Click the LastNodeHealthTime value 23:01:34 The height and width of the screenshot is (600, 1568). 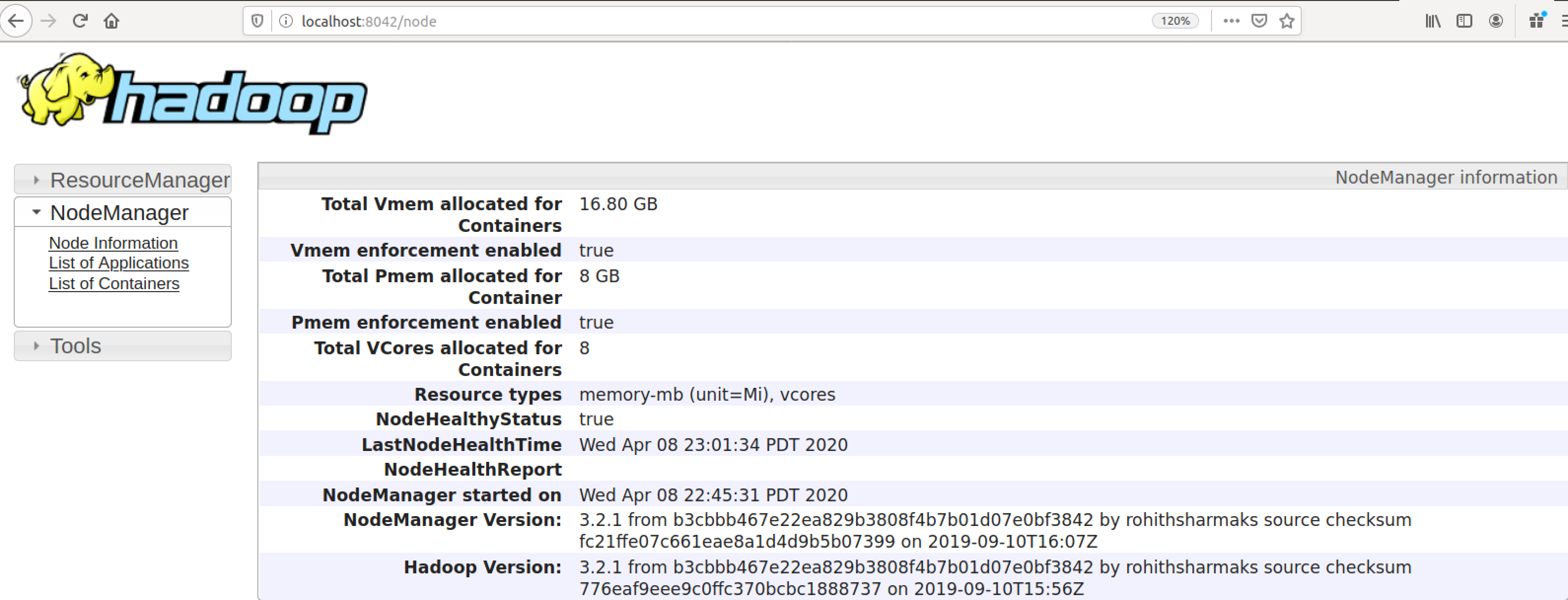click(713, 445)
